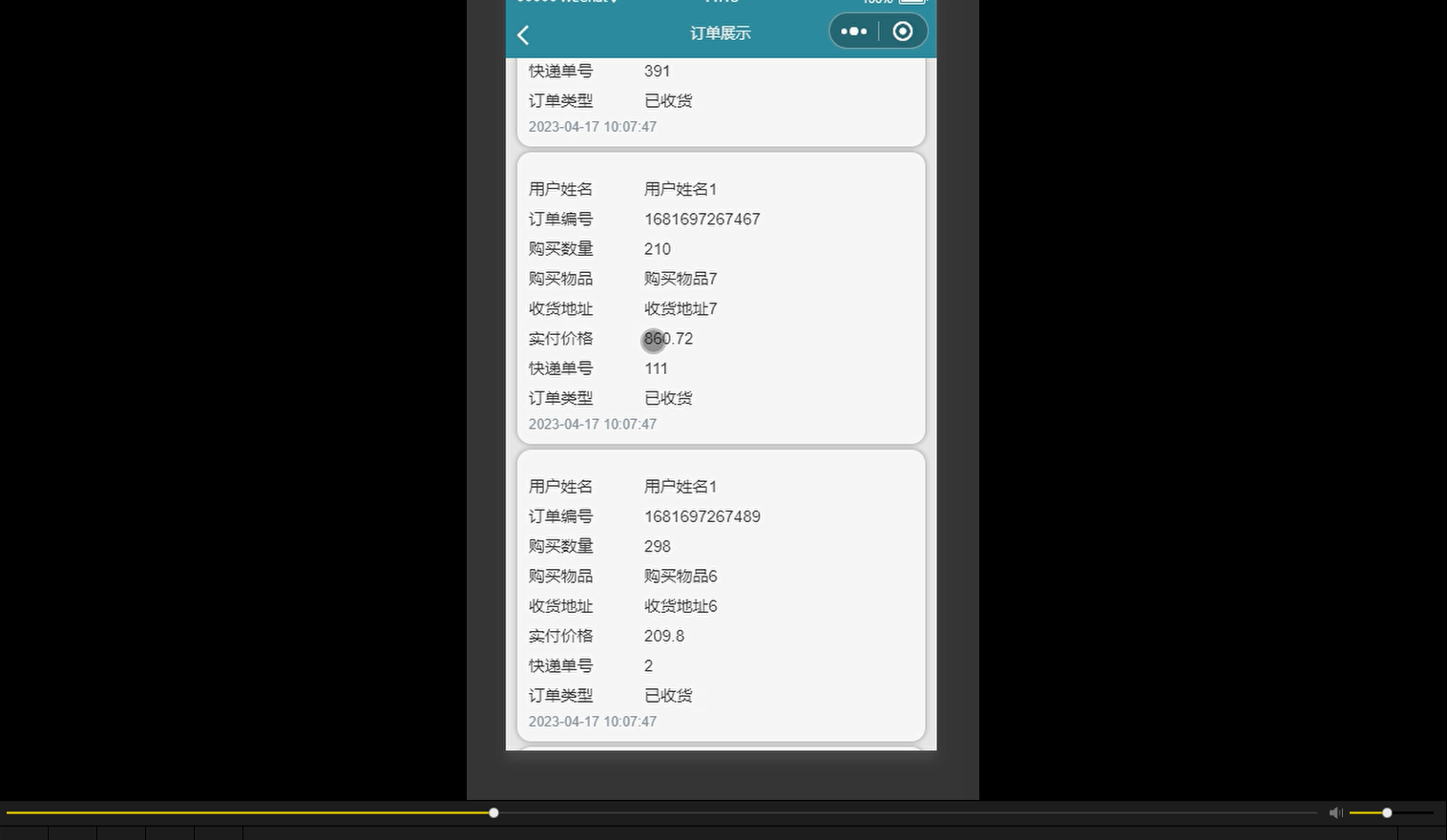This screenshot has width=1447, height=840.
Task: Click the circular quit mini-program icon
Action: pos(902,31)
